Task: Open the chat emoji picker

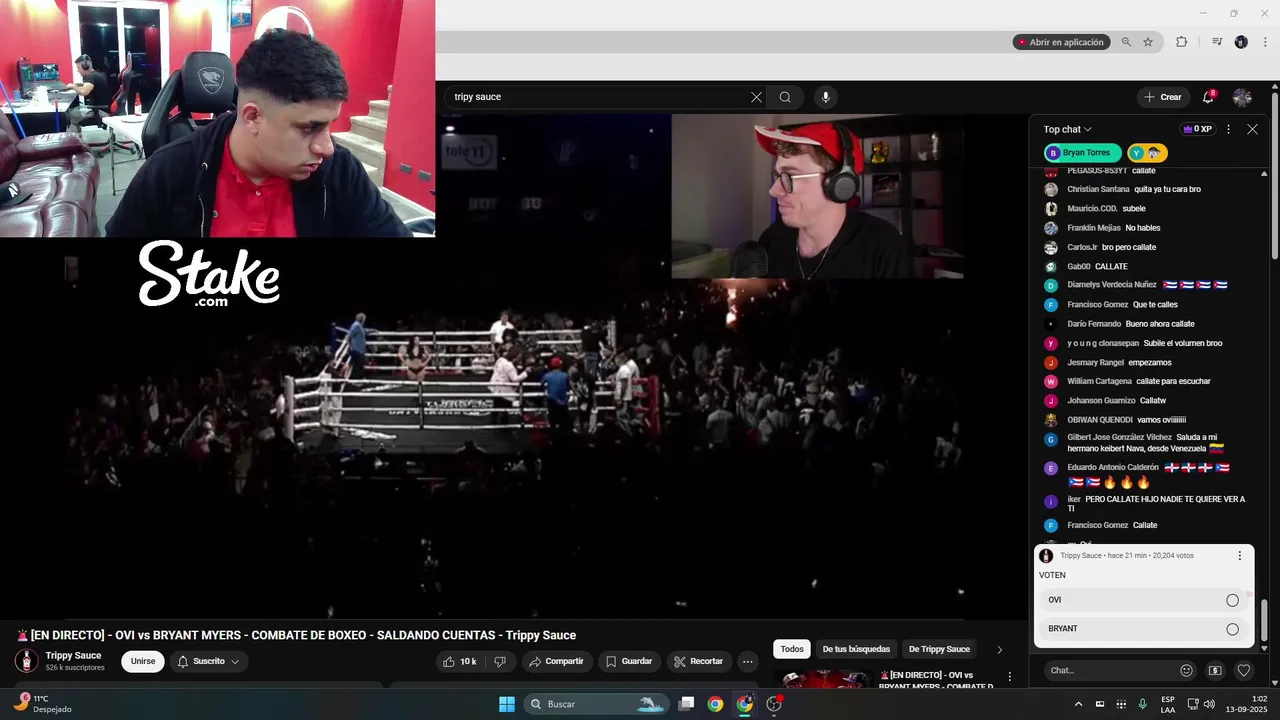Action: coord(1187,671)
